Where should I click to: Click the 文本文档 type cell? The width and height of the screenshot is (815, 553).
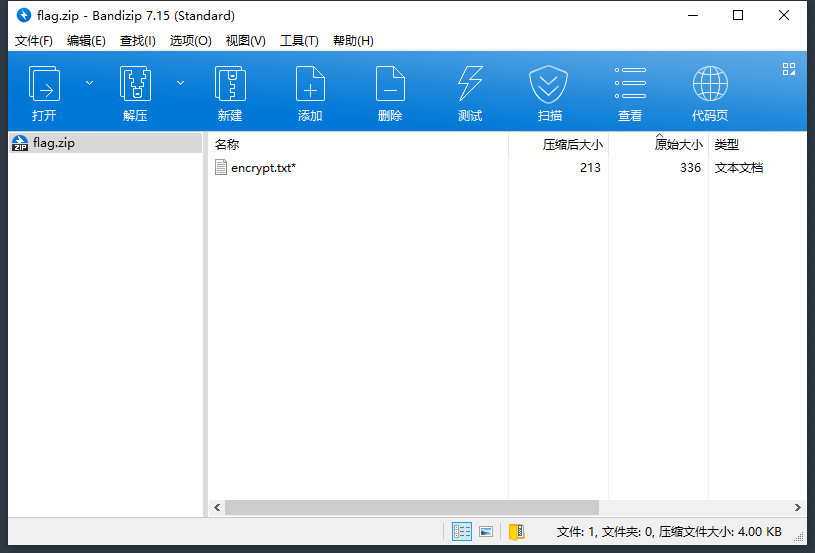[739, 167]
